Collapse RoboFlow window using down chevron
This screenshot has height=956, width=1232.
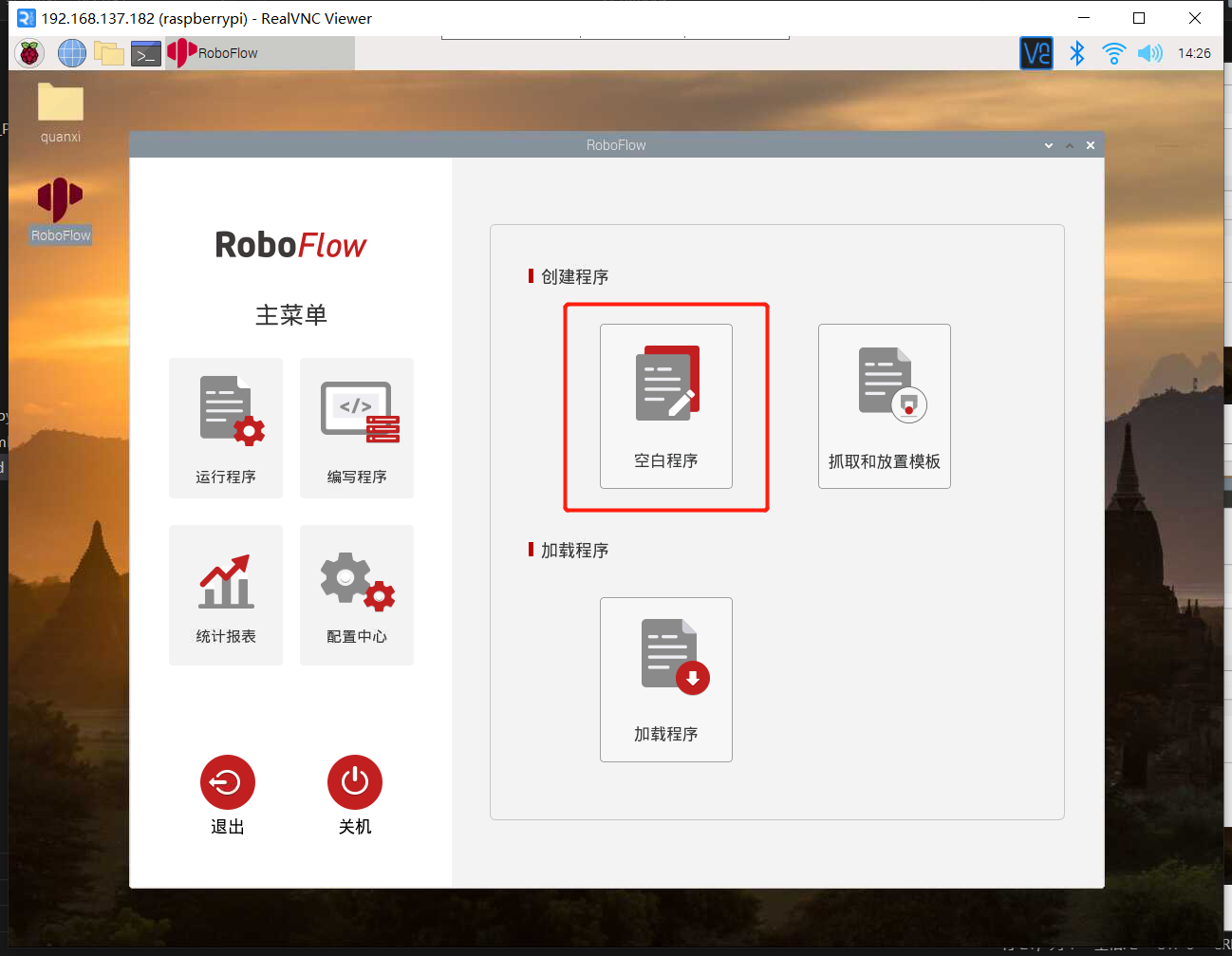pos(1048,145)
